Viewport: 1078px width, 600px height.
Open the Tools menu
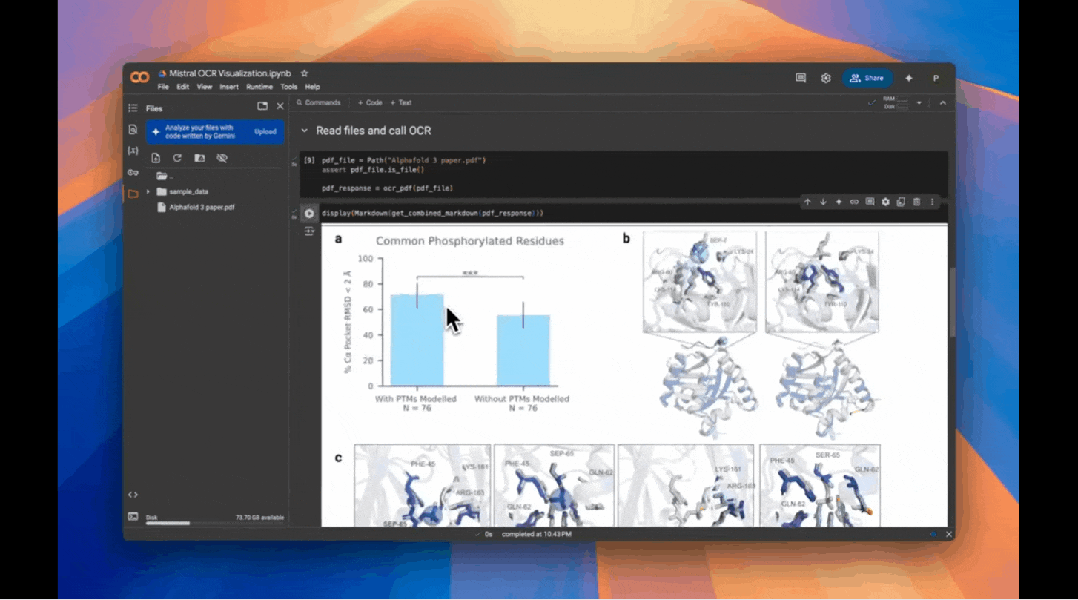289,87
